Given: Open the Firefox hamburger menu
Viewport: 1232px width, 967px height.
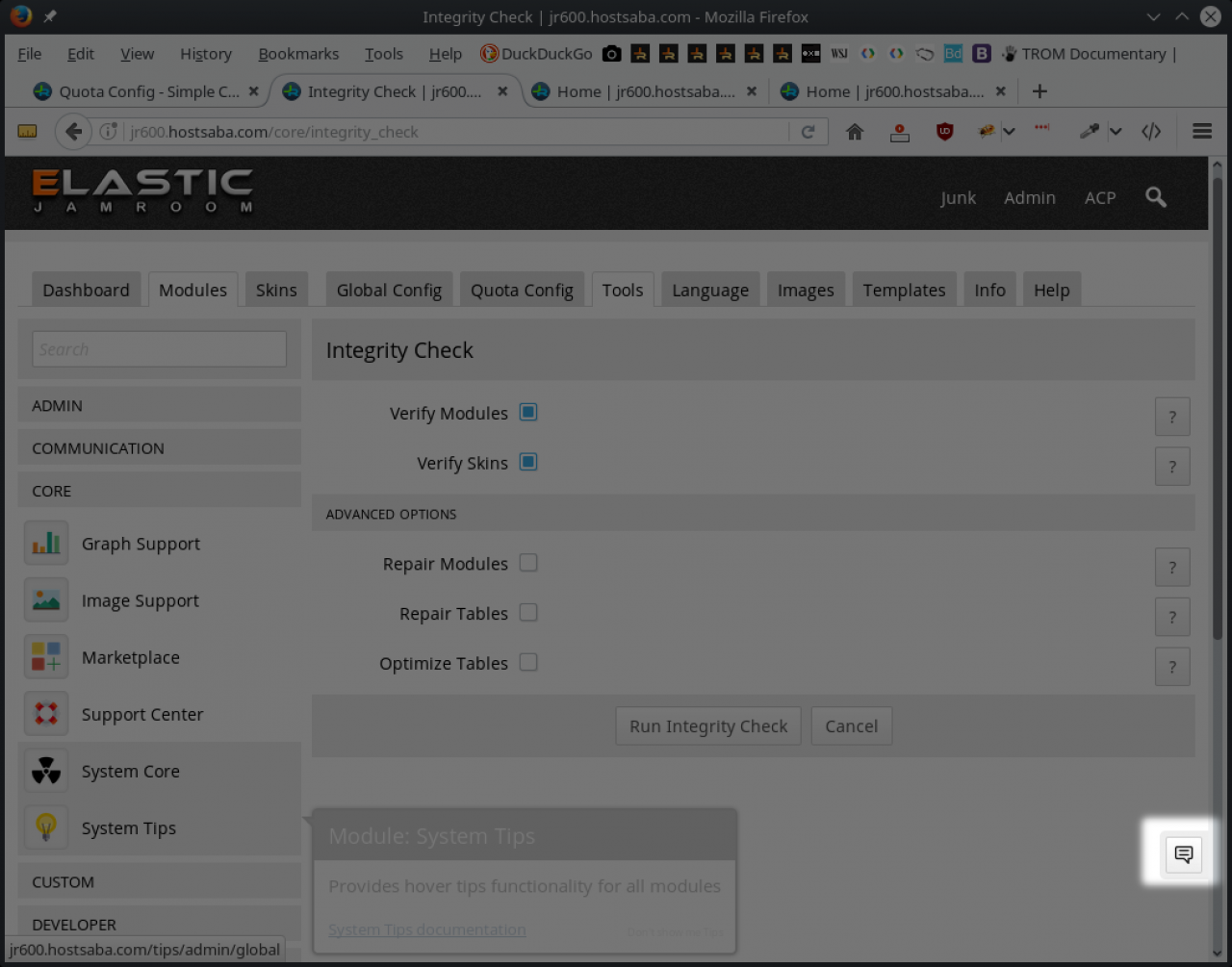Looking at the screenshot, I should point(1202,132).
